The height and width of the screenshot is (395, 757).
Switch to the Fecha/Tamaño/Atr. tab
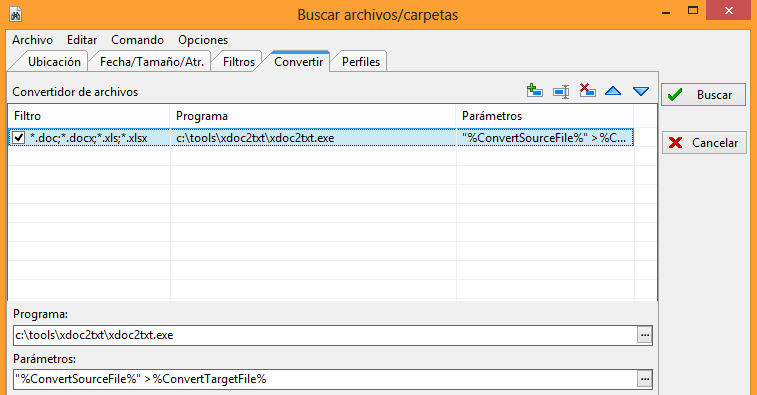click(x=152, y=62)
